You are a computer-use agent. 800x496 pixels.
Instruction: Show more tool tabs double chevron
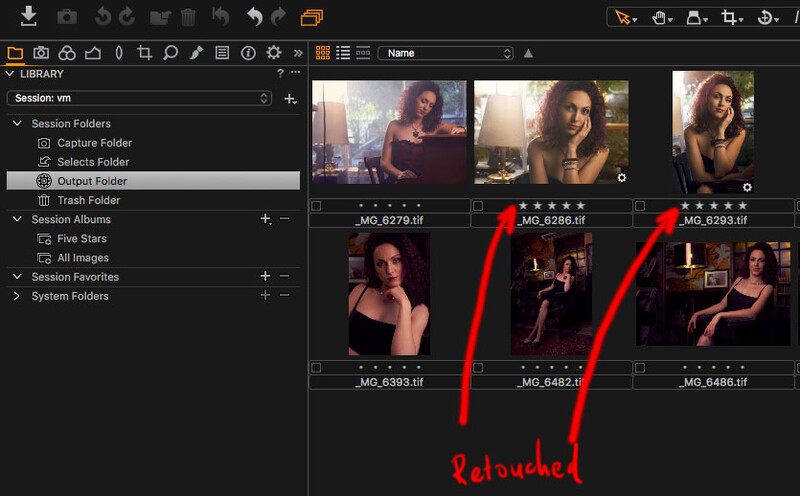click(298, 53)
